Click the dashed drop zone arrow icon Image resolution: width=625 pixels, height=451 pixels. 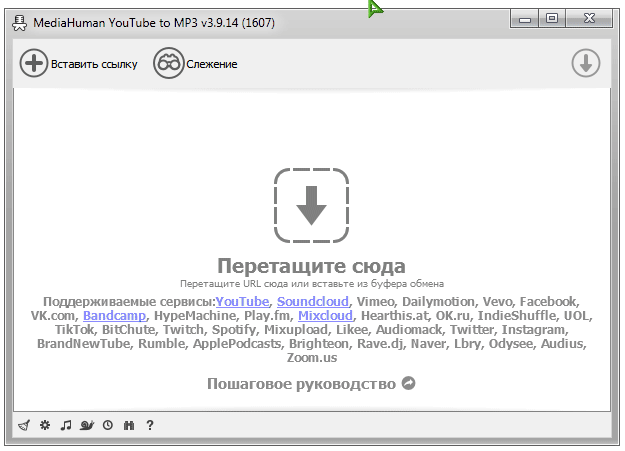[311, 205]
